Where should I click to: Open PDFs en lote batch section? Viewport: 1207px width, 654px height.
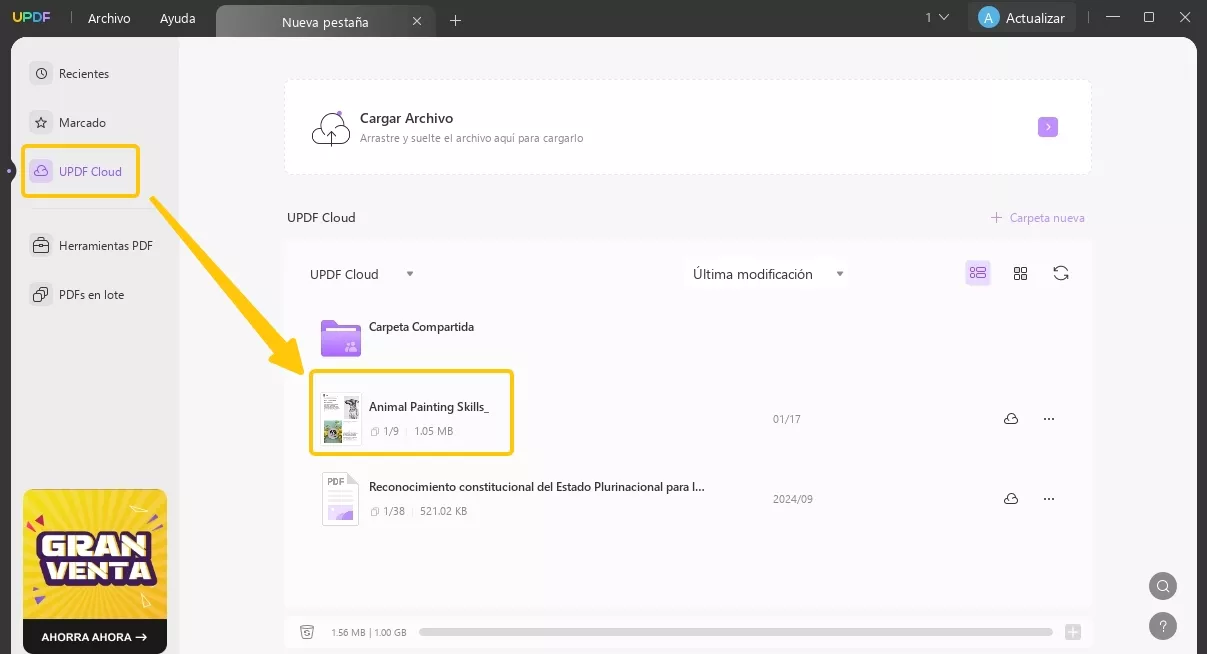coord(78,295)
